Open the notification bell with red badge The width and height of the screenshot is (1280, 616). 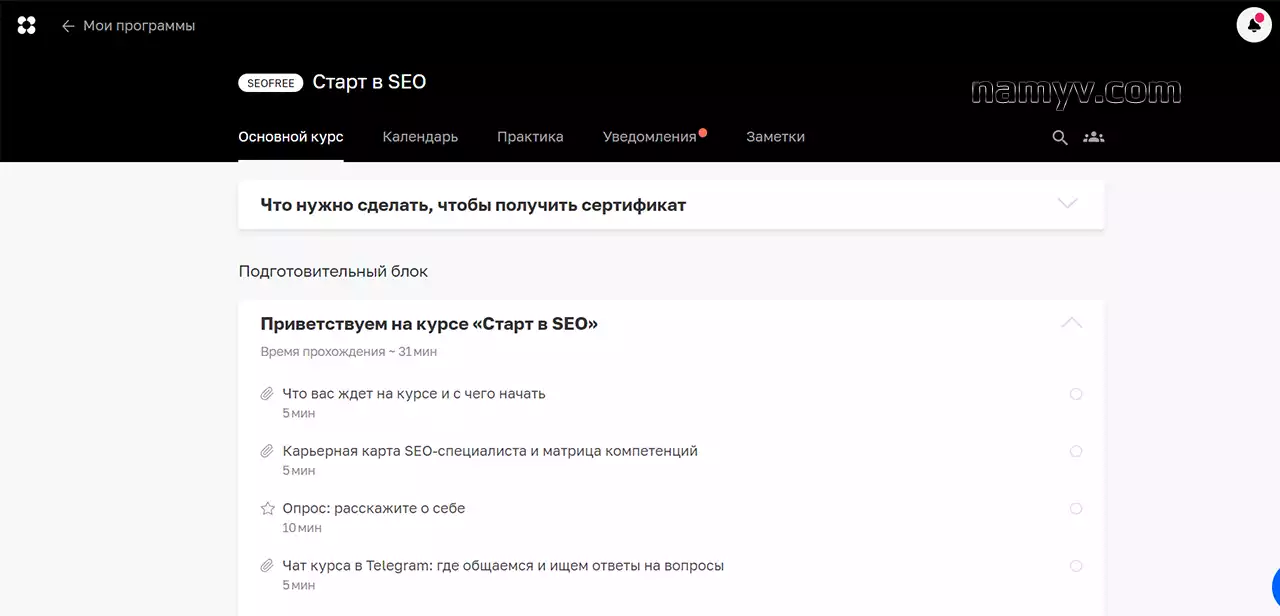(x=1254, y=24)
